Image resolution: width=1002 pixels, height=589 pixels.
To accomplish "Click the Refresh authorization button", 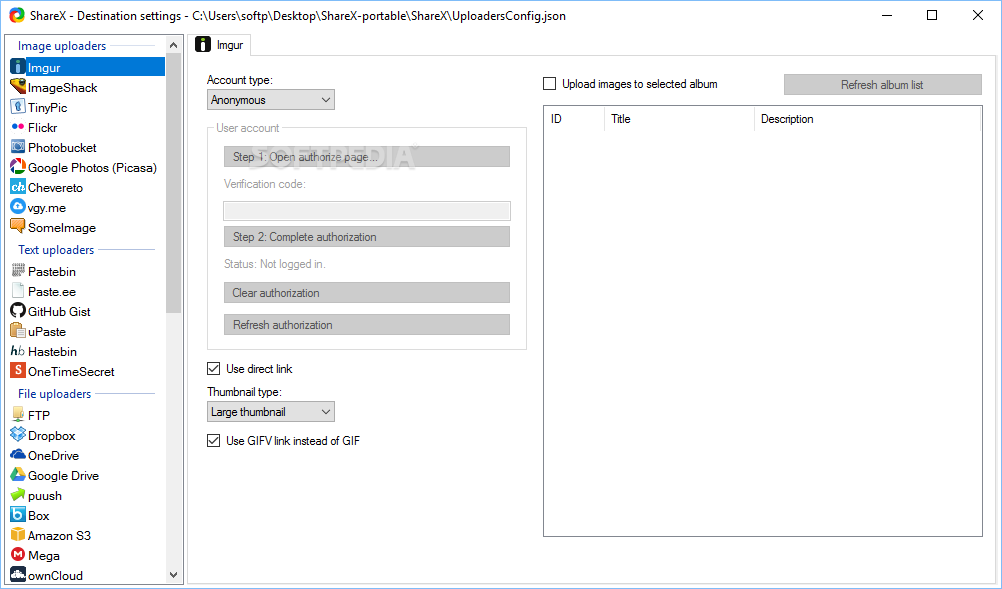I will click(x=367, y=325).
